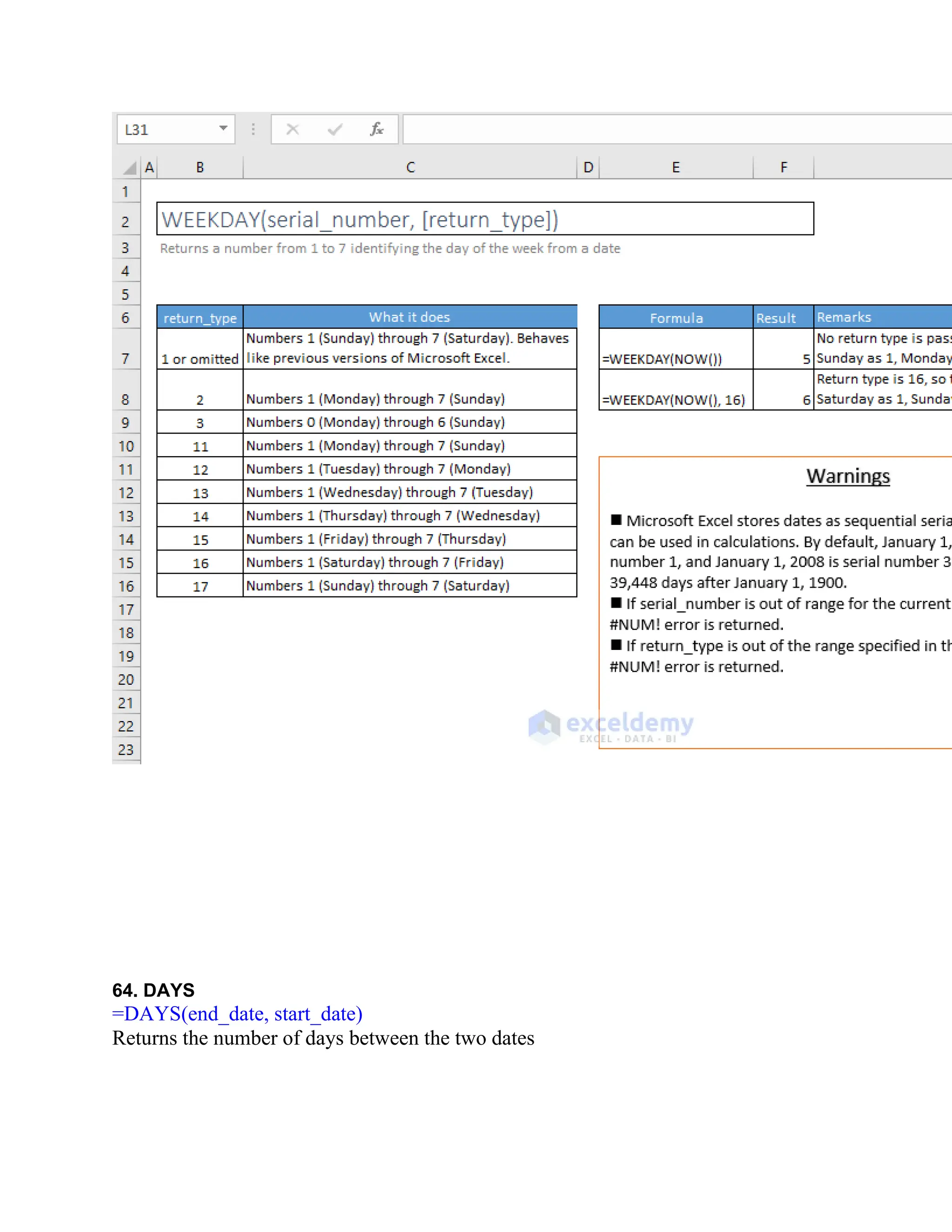Click the Insert Function fx icon
The image size is (952, 1232).
pyautogui.click(x=377, y=130)
